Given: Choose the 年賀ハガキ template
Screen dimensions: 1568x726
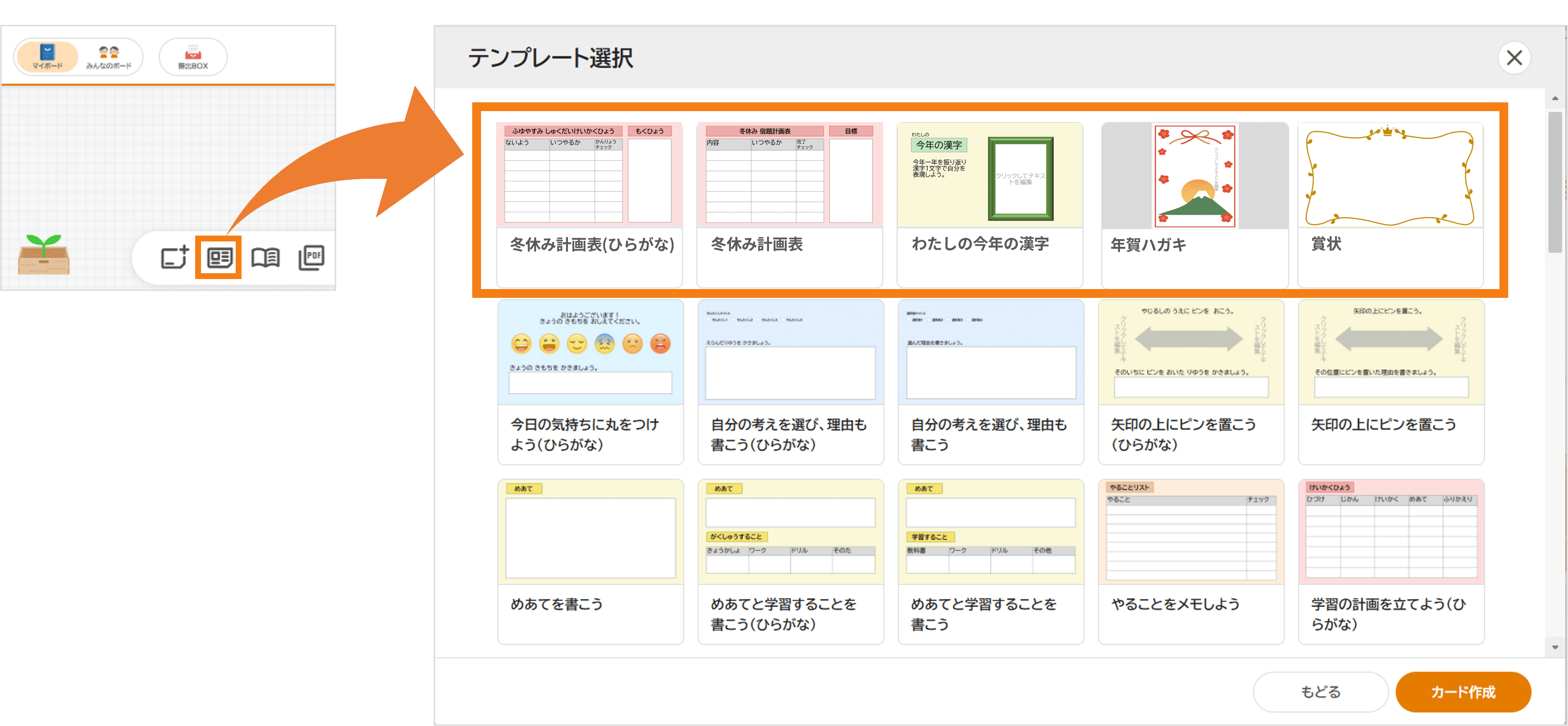Looking at the screenshot, I should tap(1194, 204).
